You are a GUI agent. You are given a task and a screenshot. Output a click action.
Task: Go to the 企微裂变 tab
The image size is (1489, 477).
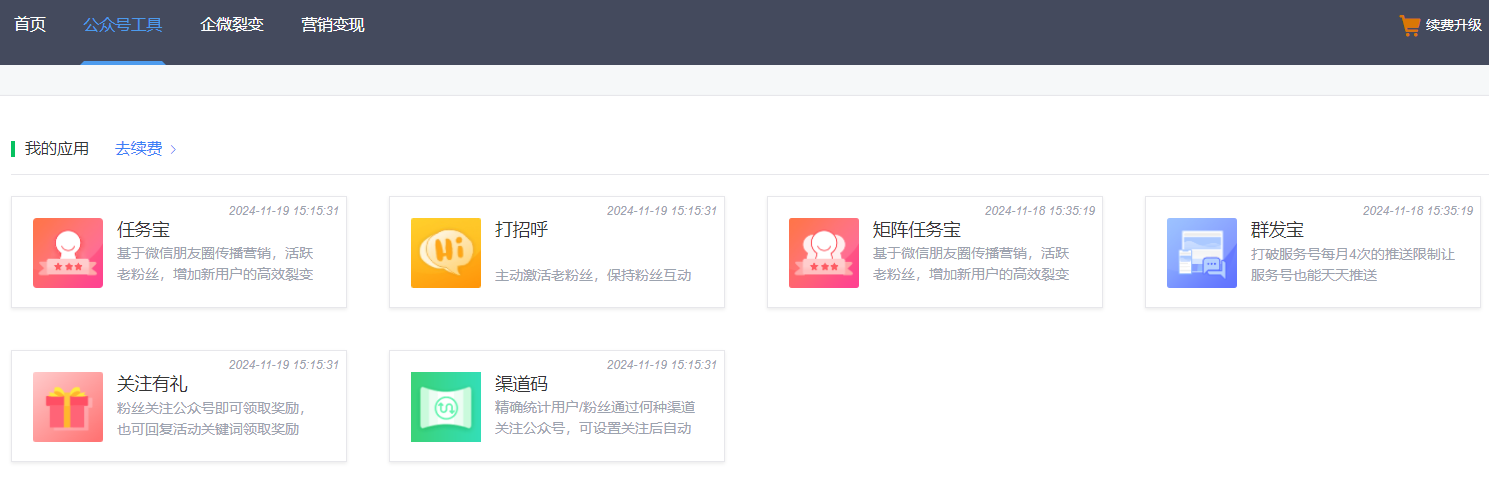pos(232,25)
